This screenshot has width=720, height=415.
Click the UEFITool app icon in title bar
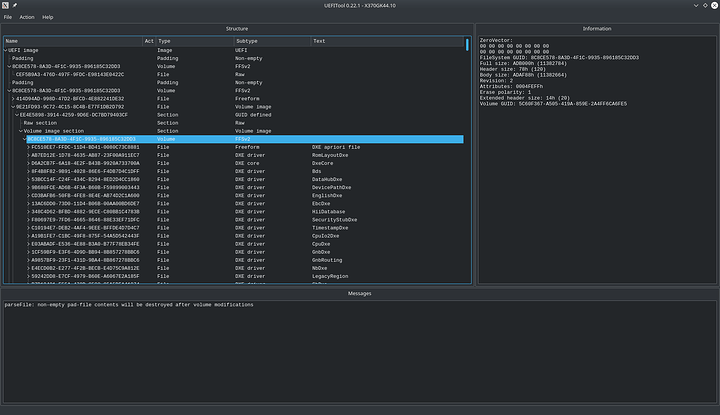6,6
